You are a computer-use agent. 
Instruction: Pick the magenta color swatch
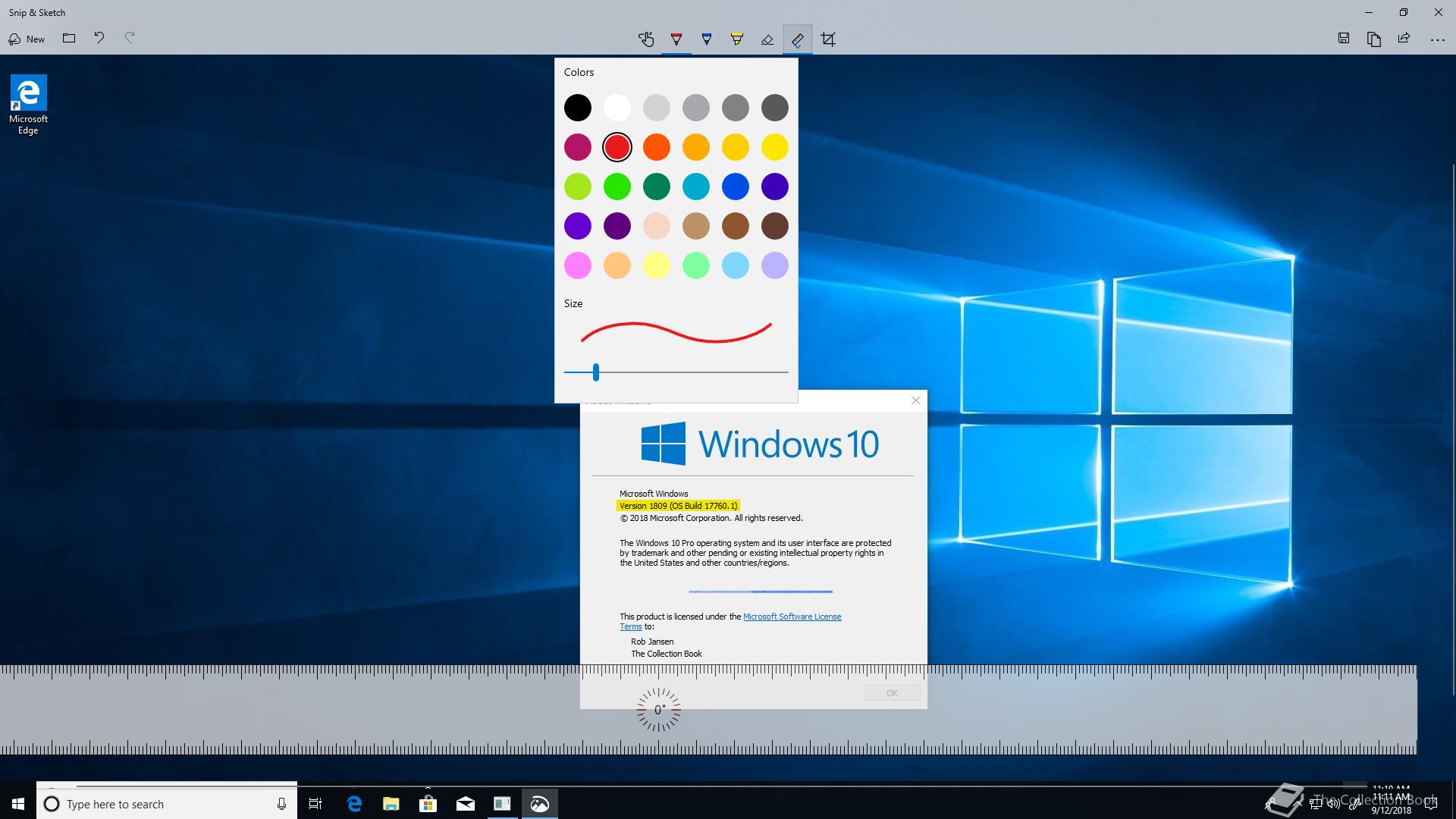578,147
